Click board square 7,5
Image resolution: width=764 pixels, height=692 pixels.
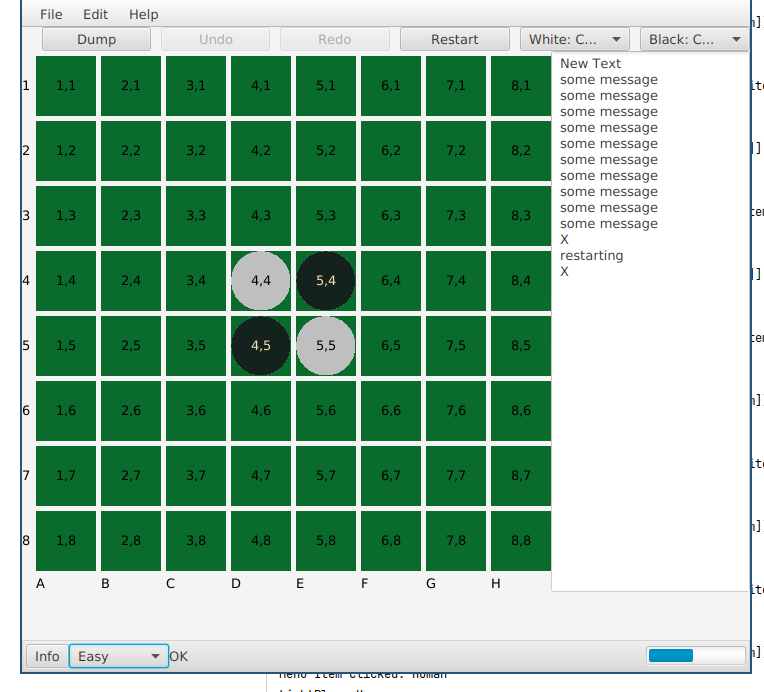click(x=456, y=346)
